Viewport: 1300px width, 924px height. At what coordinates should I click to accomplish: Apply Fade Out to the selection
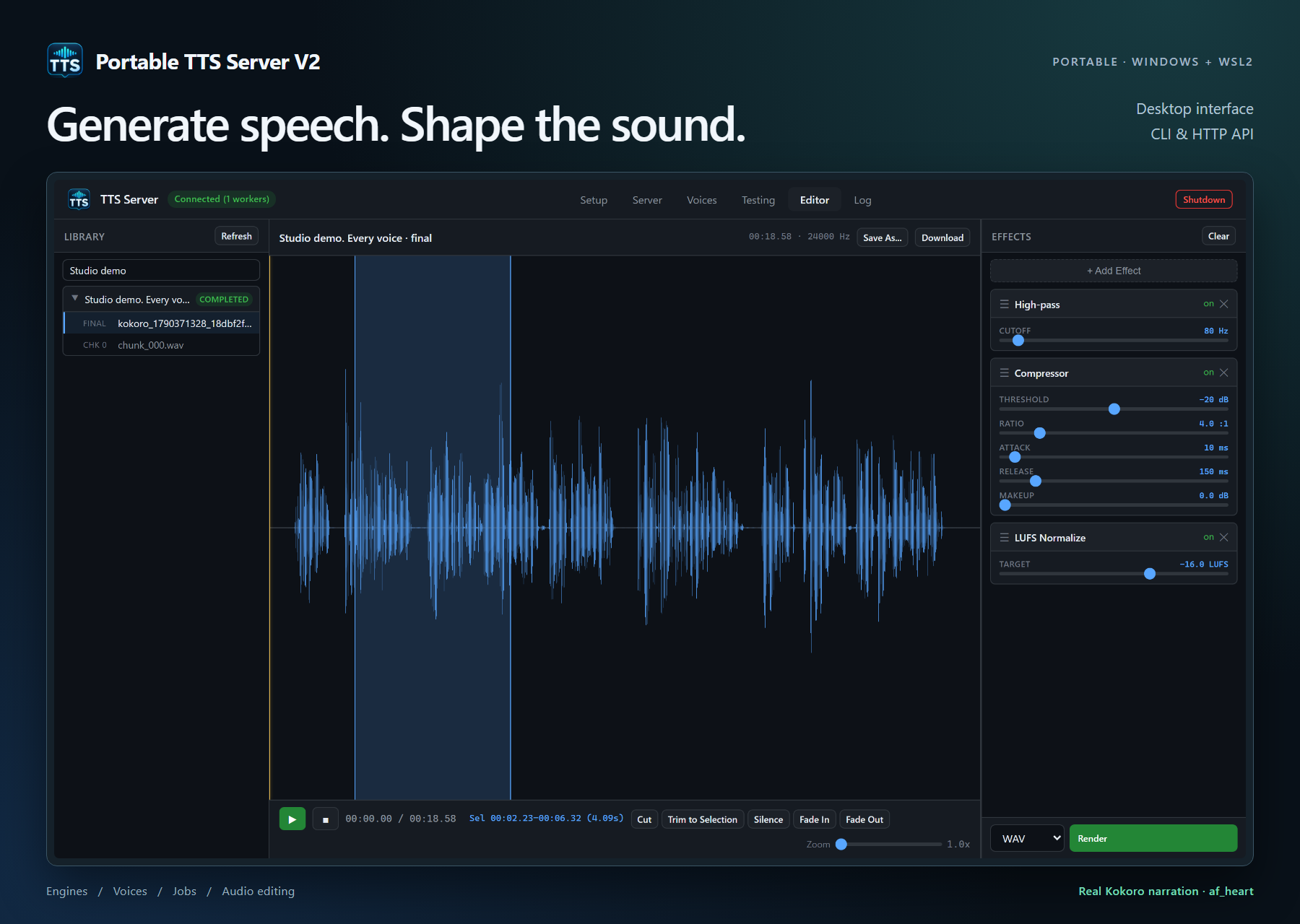pos(864,819)
